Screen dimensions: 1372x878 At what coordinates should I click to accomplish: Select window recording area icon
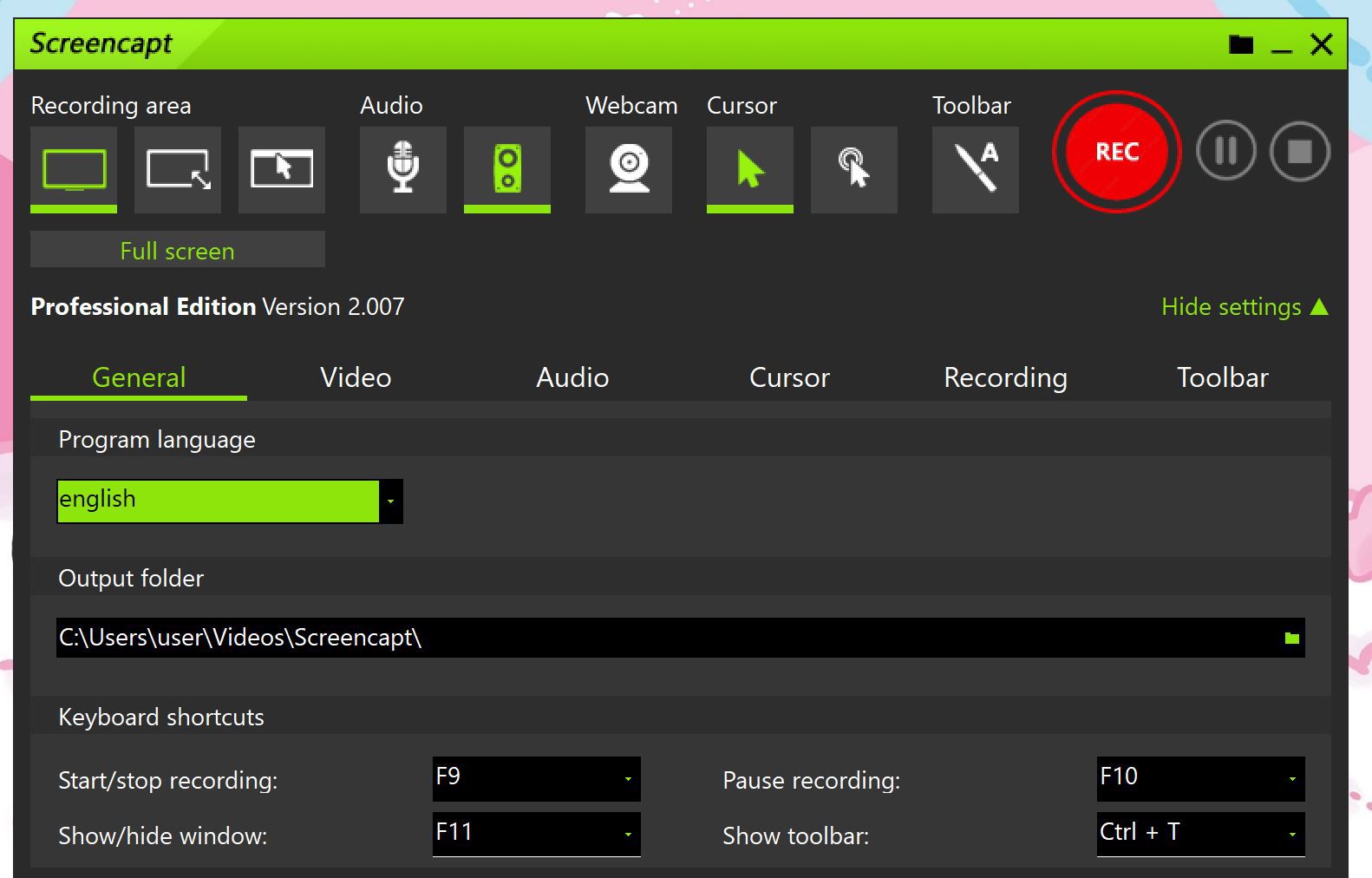coord(282,169)
